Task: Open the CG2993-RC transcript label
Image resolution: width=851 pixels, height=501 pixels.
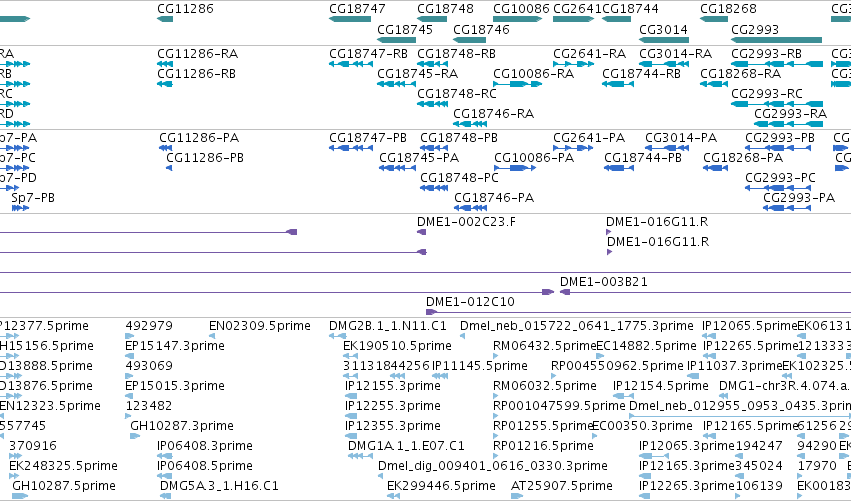Action: (x=767, y=94)
